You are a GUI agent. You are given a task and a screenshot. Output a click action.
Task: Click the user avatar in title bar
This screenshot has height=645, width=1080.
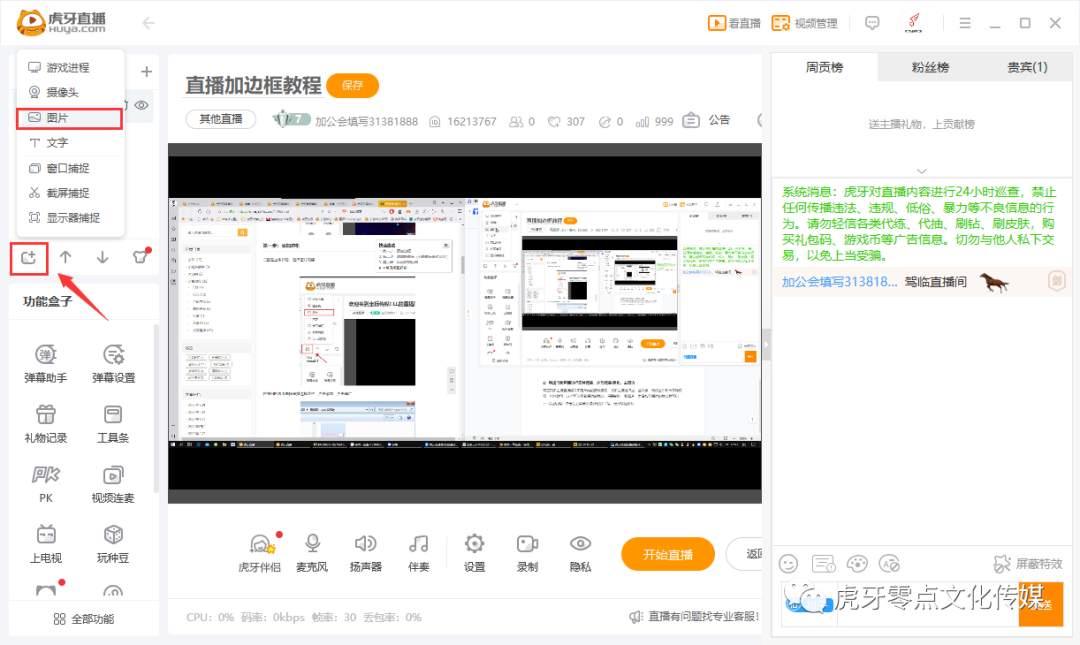[x=913, y=23]
